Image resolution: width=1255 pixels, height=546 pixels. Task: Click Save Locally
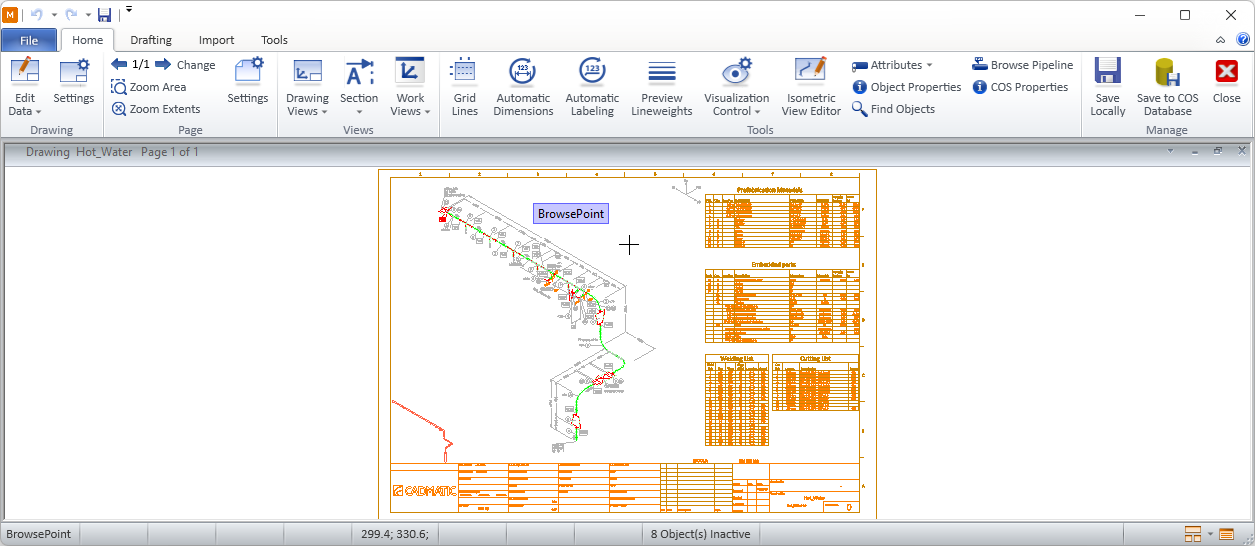[x=1107, y=86]
